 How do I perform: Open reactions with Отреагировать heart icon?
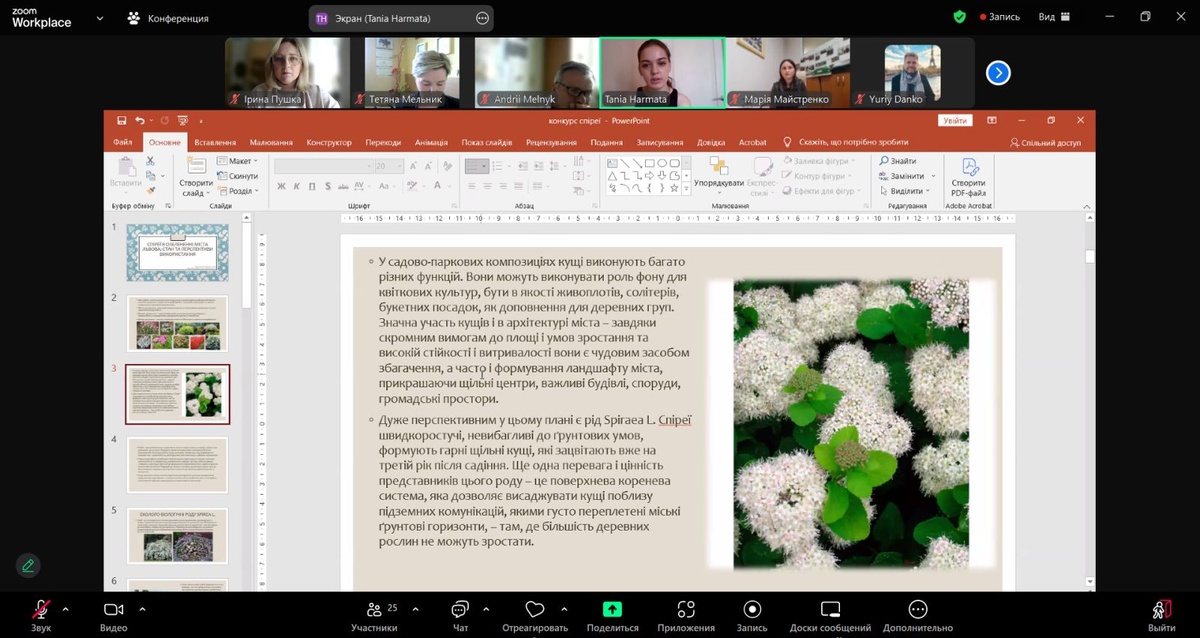[534, 614]
